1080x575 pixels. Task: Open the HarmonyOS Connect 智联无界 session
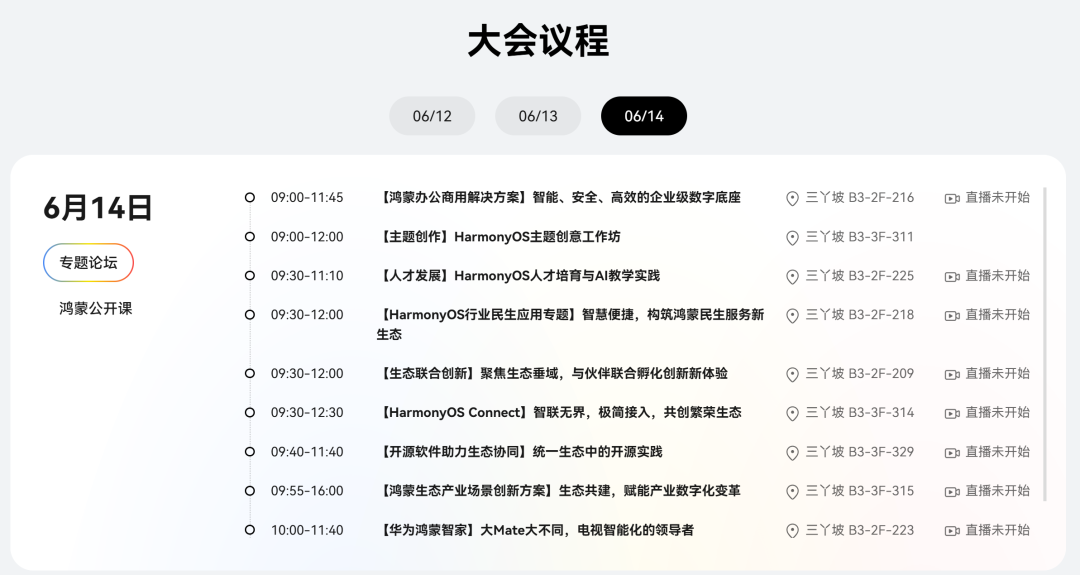point(559,412)
